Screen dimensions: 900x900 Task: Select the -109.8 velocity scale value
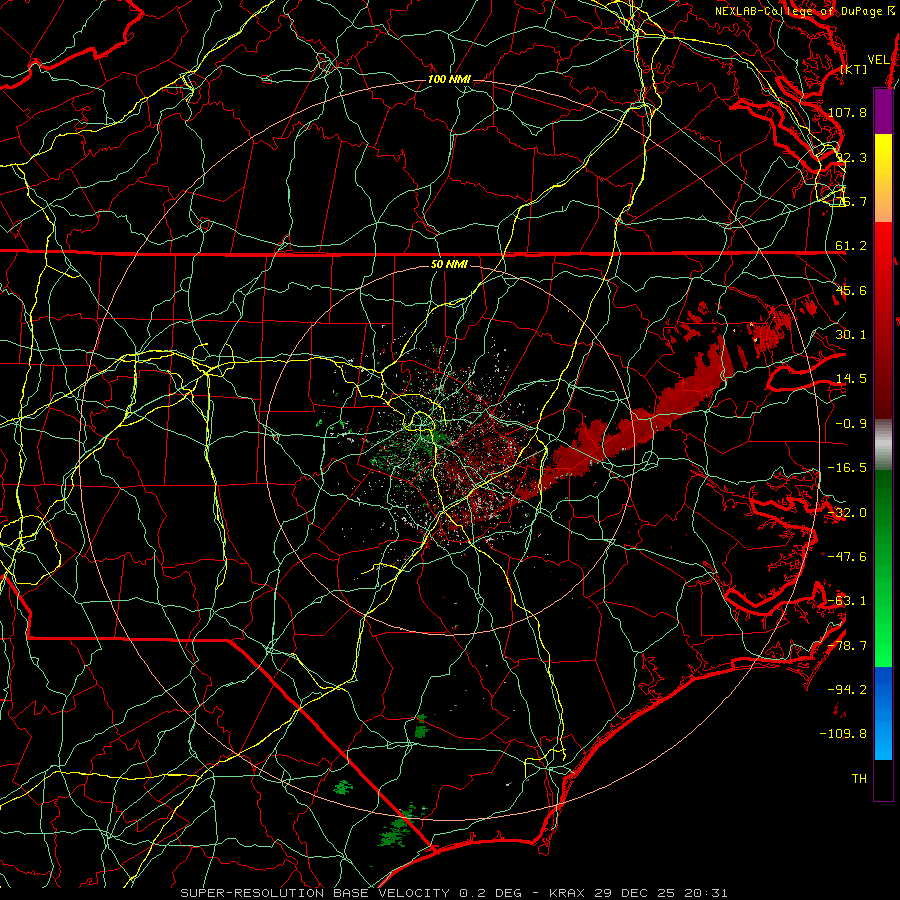coord(844,734)
